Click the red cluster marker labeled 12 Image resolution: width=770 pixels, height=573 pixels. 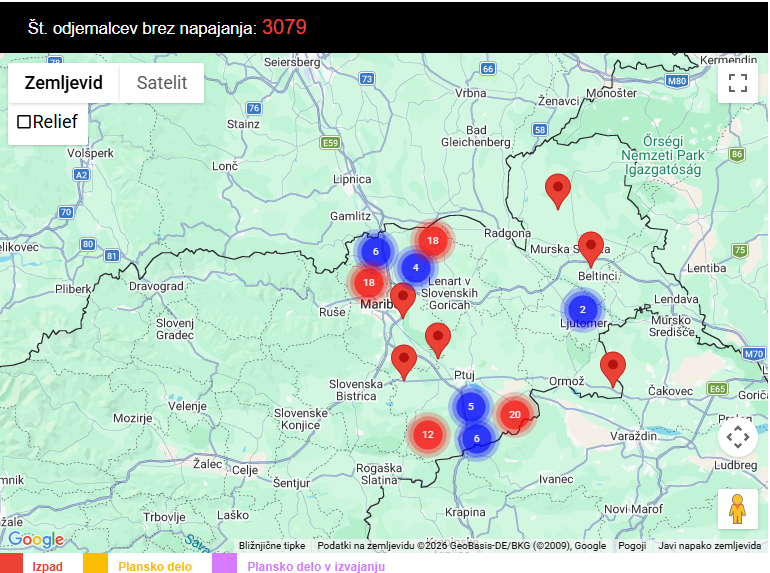click(428, 434)
